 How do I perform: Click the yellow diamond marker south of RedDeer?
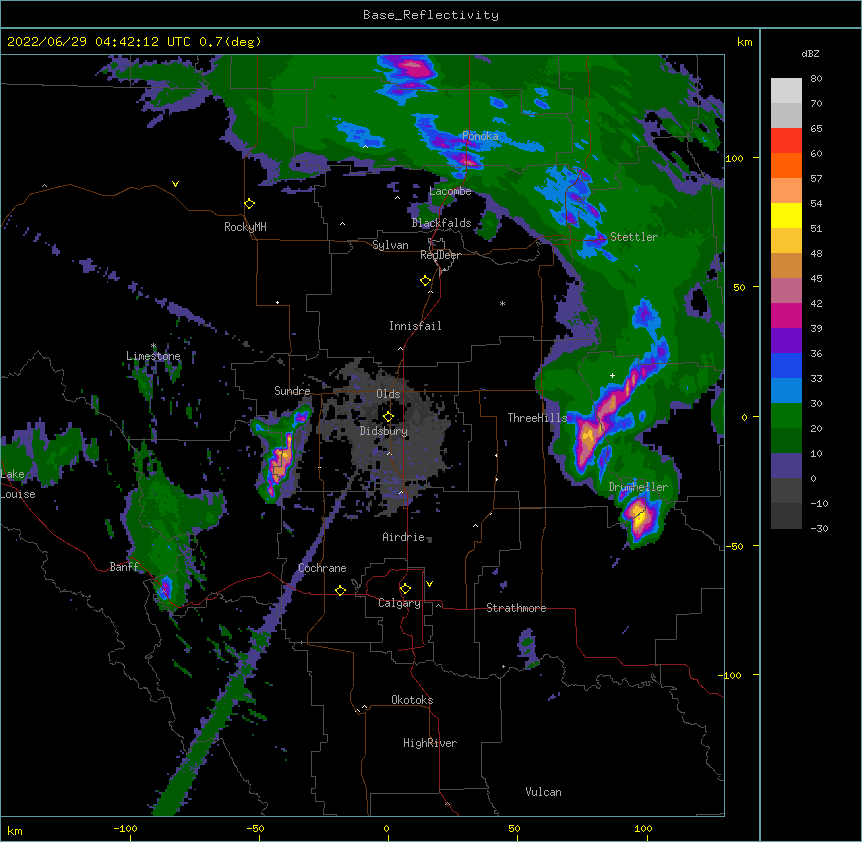pyautogui.click(x=425, y=280)
